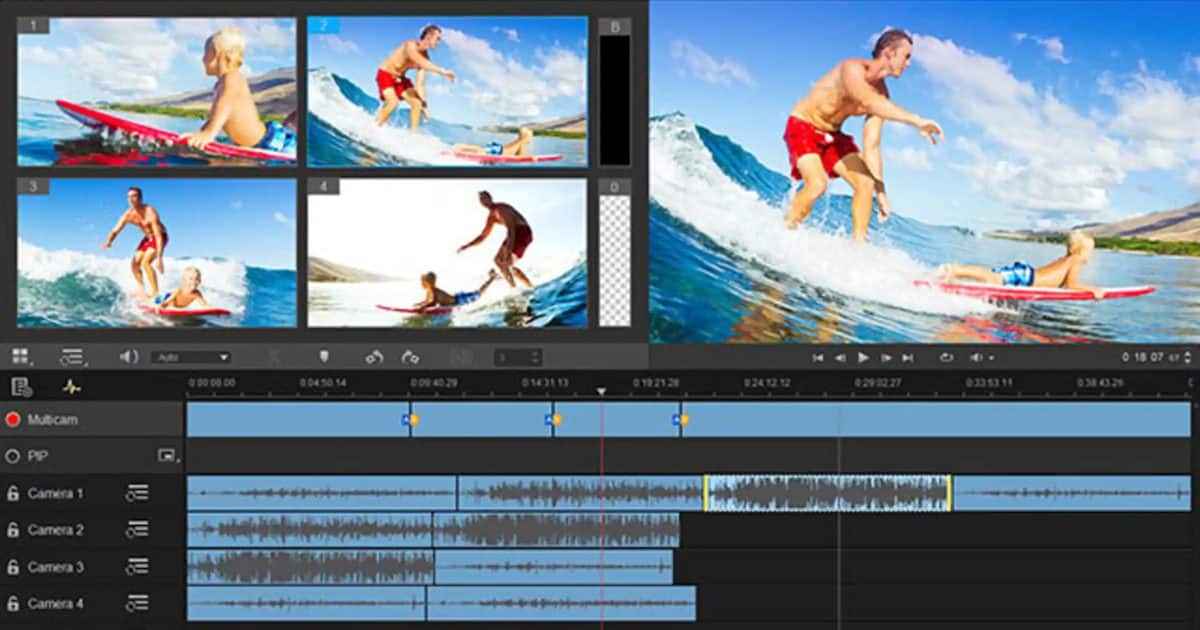Click the orange switch marker on the Multicam track
Image resolution: width=1200 pixels, height=630 pixels.
coord(413,420)
